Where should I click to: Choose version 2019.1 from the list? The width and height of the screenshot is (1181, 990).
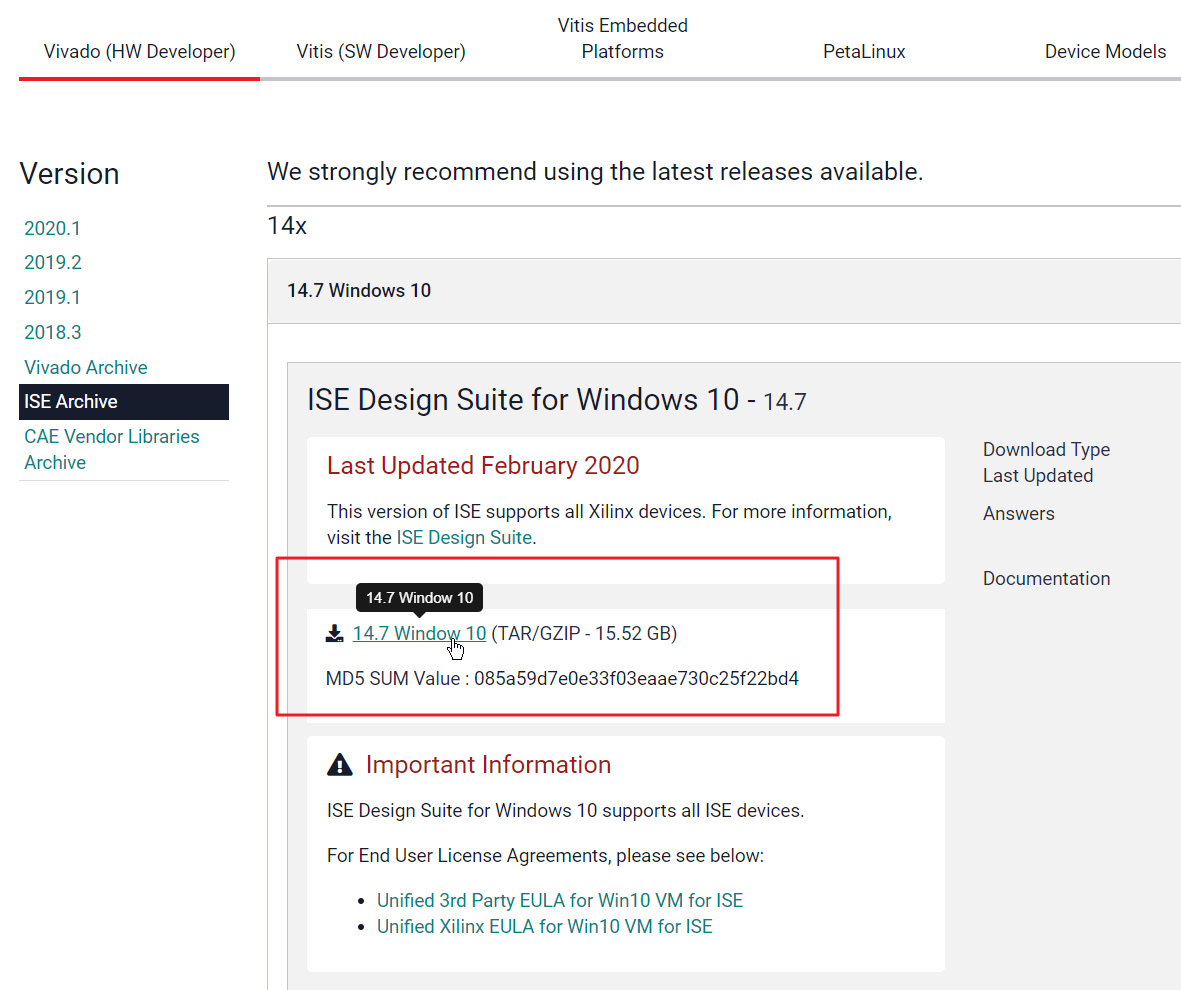tap(52, 297)
